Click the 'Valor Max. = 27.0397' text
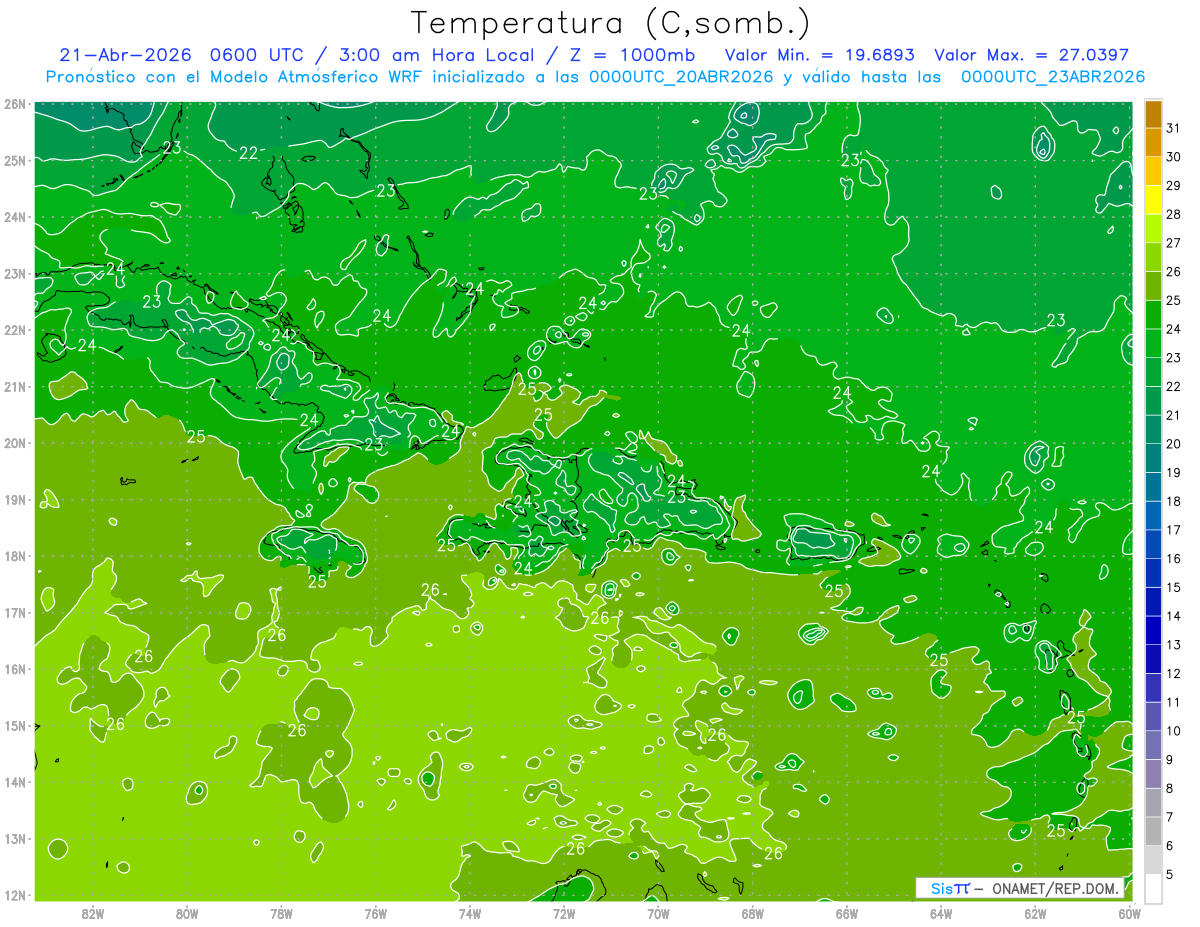The width and height of the screenshot is (1200, 927). tap(1031, 55)
